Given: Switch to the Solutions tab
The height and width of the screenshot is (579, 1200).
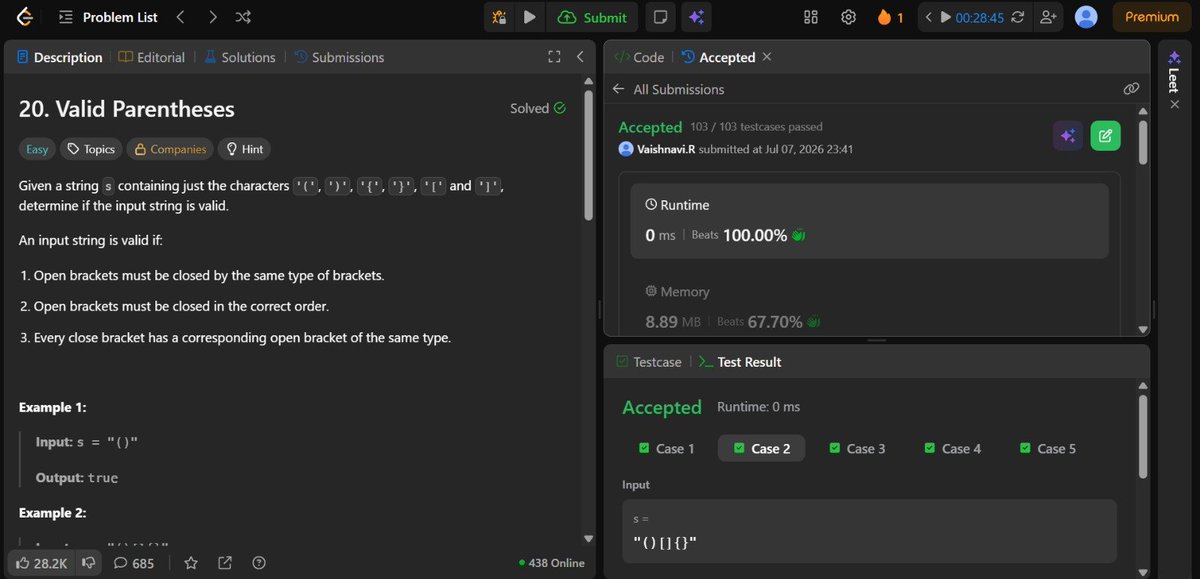Looking at the screenshot, I should pos(240,57).
